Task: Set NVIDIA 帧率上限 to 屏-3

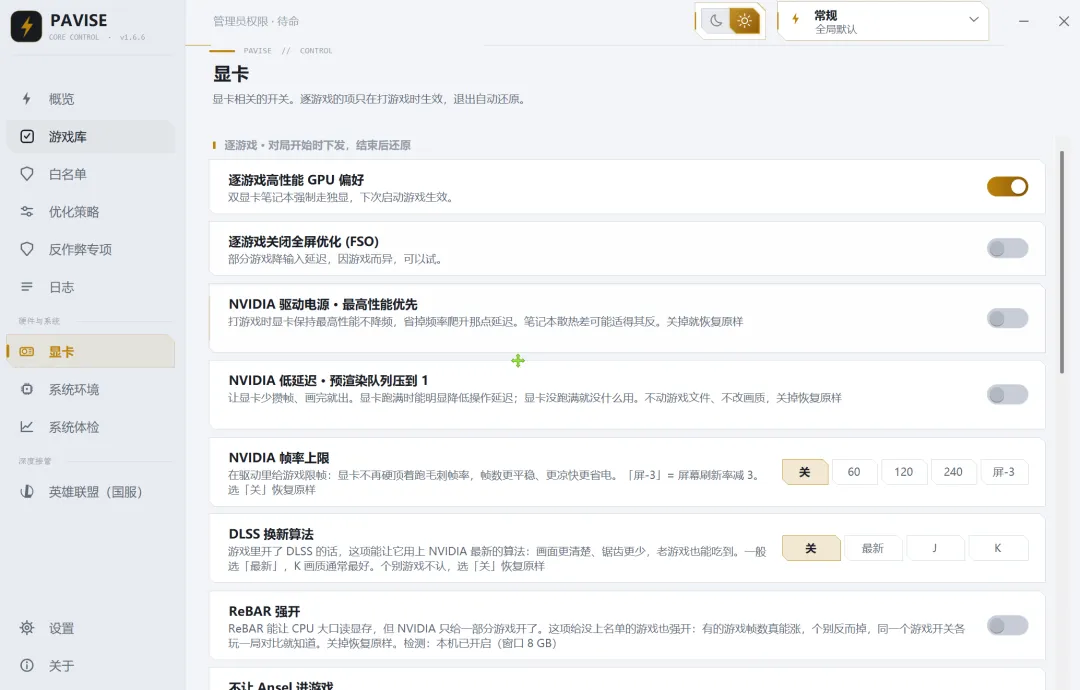Action: point(1004,472)
